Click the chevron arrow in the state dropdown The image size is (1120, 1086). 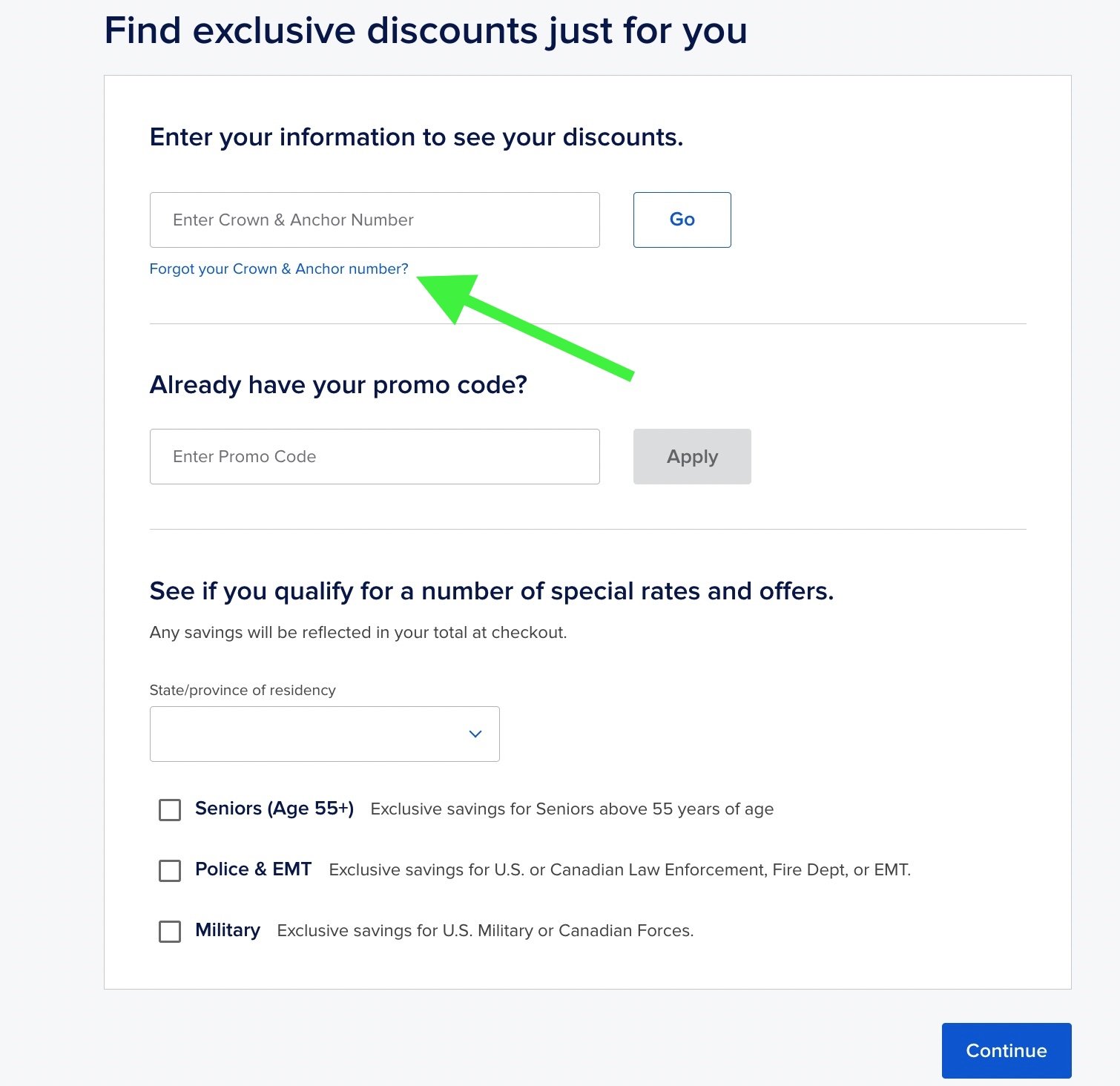point(475,734)
